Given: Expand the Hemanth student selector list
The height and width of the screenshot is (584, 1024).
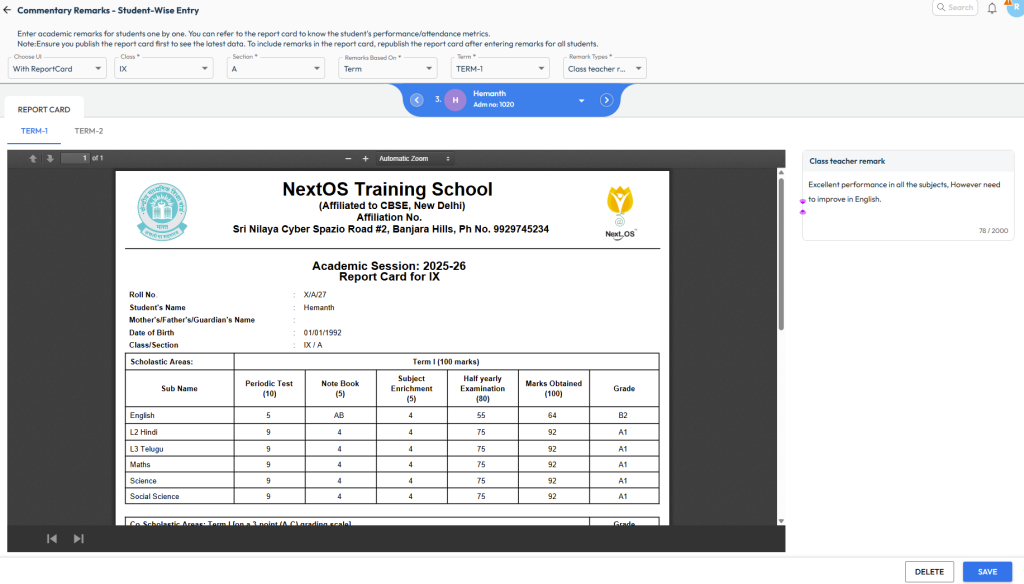Looking at the screenshot, I should [581, 101].
